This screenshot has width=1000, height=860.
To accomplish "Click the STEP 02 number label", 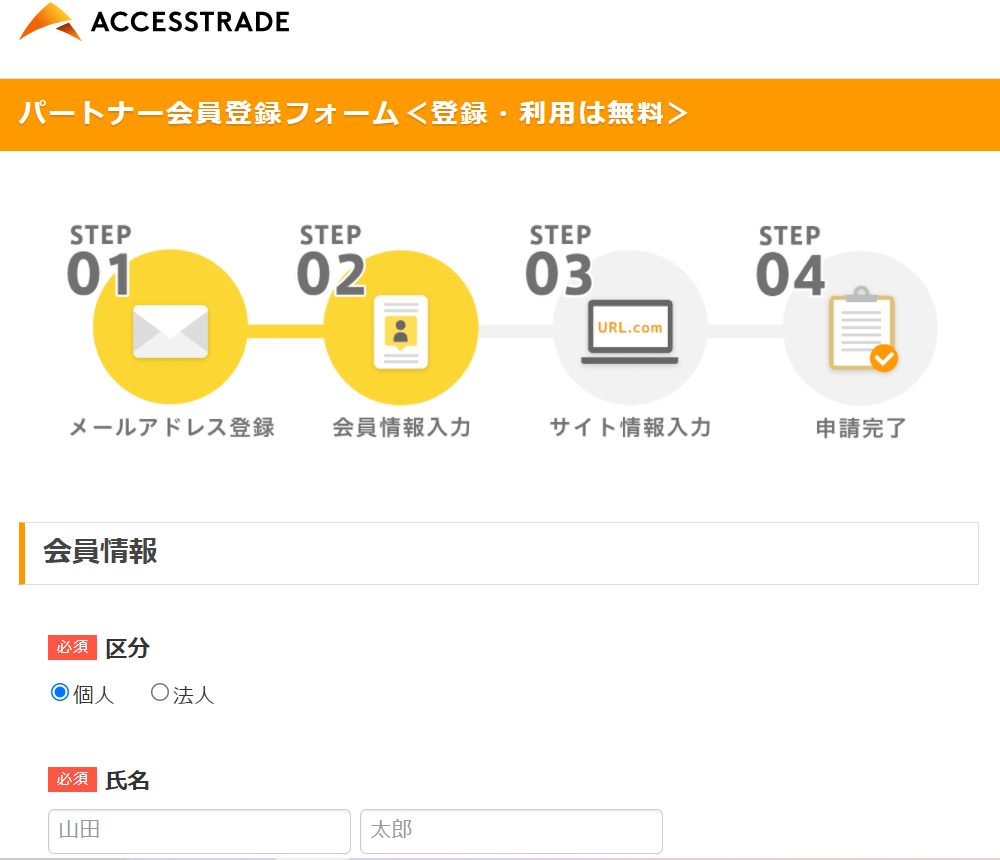I will [331, 260].
